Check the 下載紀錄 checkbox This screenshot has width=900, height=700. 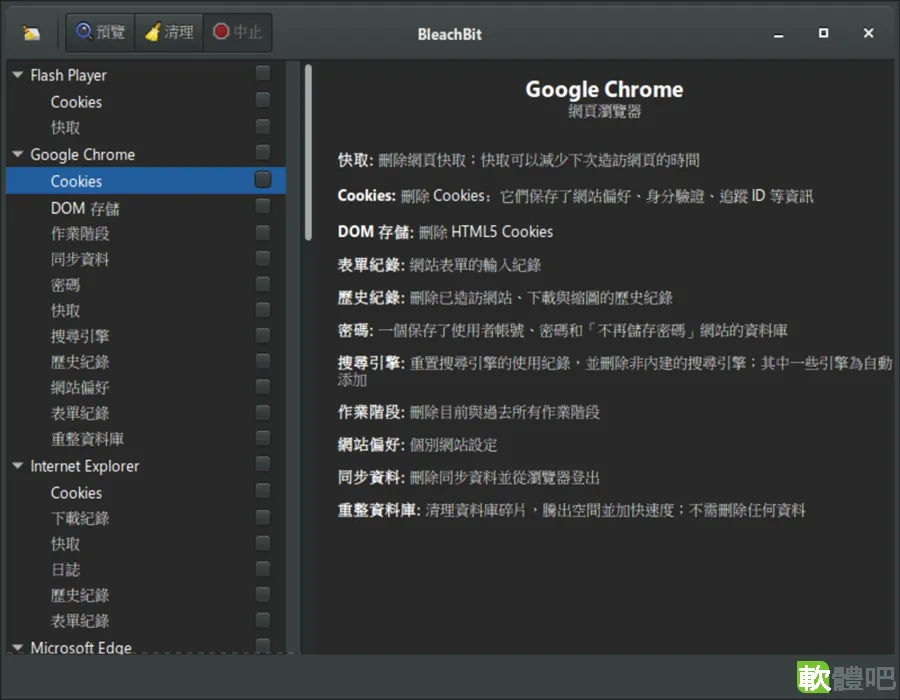(x=262, y=518)
